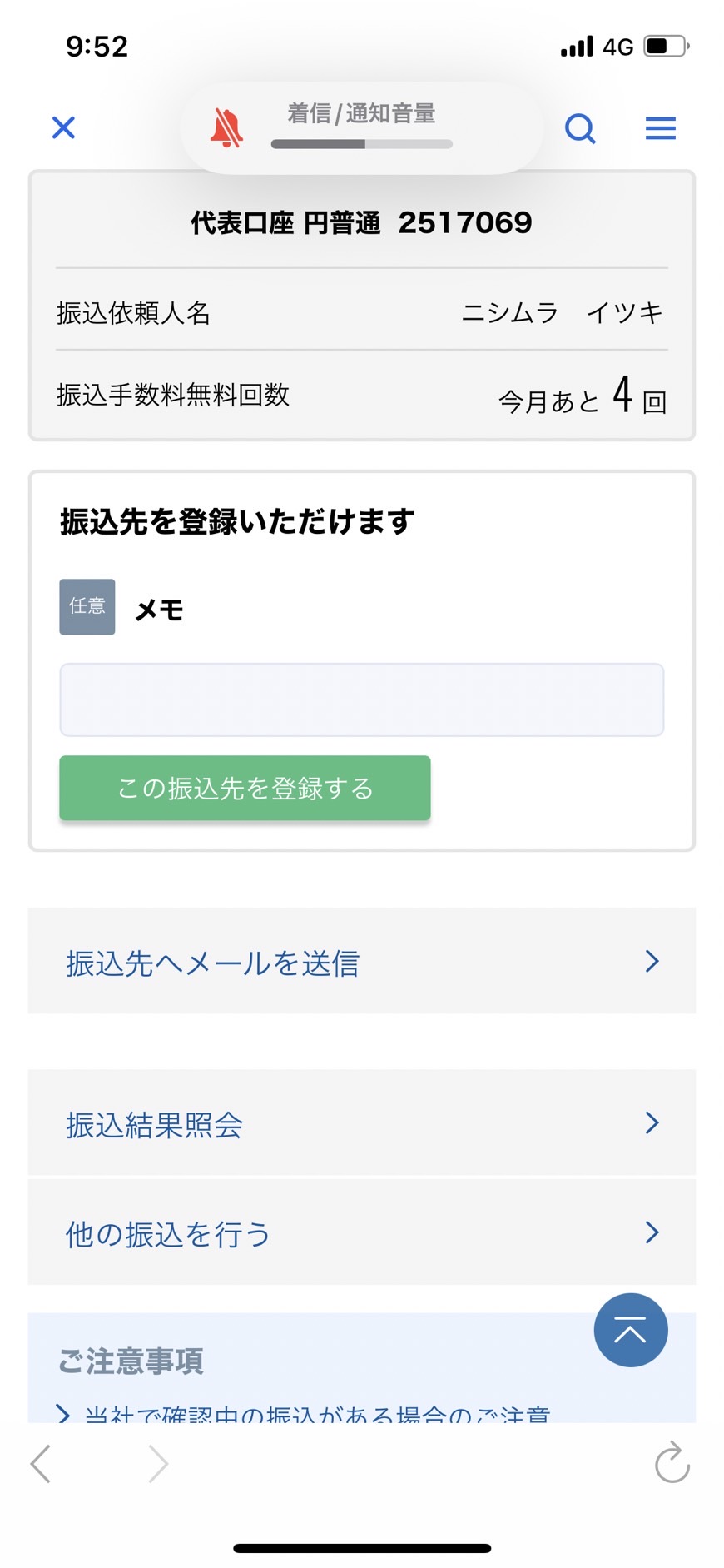Go back with browser back arrow
Image resolution: width=724 pixels, height=1568 pixels.
coord(41,1463)
